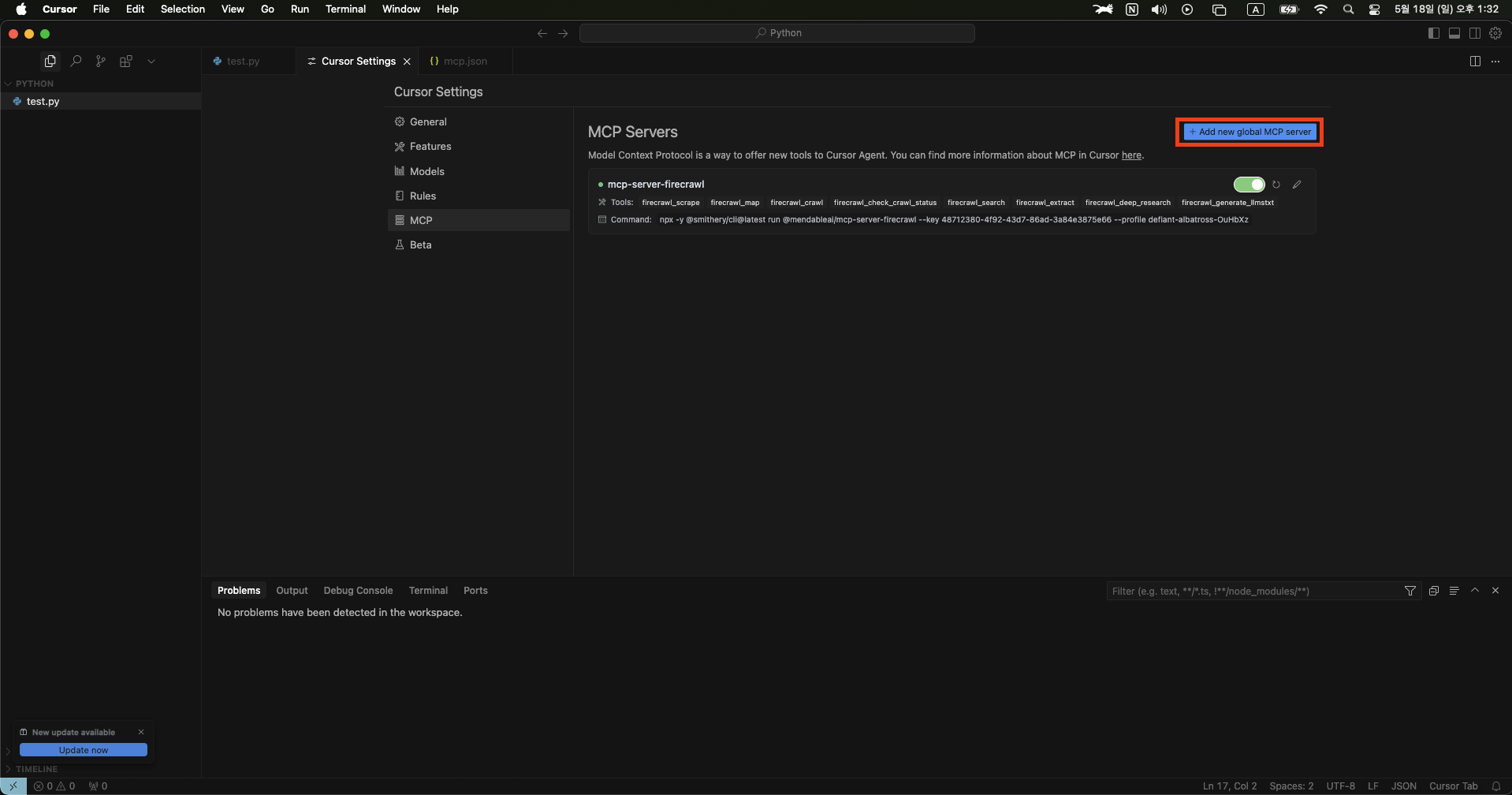The height and width of the screenshot is (795, 1512).
Task: Disable the mcp-server-firecrawl toggle
Action: coord(1249,185)
